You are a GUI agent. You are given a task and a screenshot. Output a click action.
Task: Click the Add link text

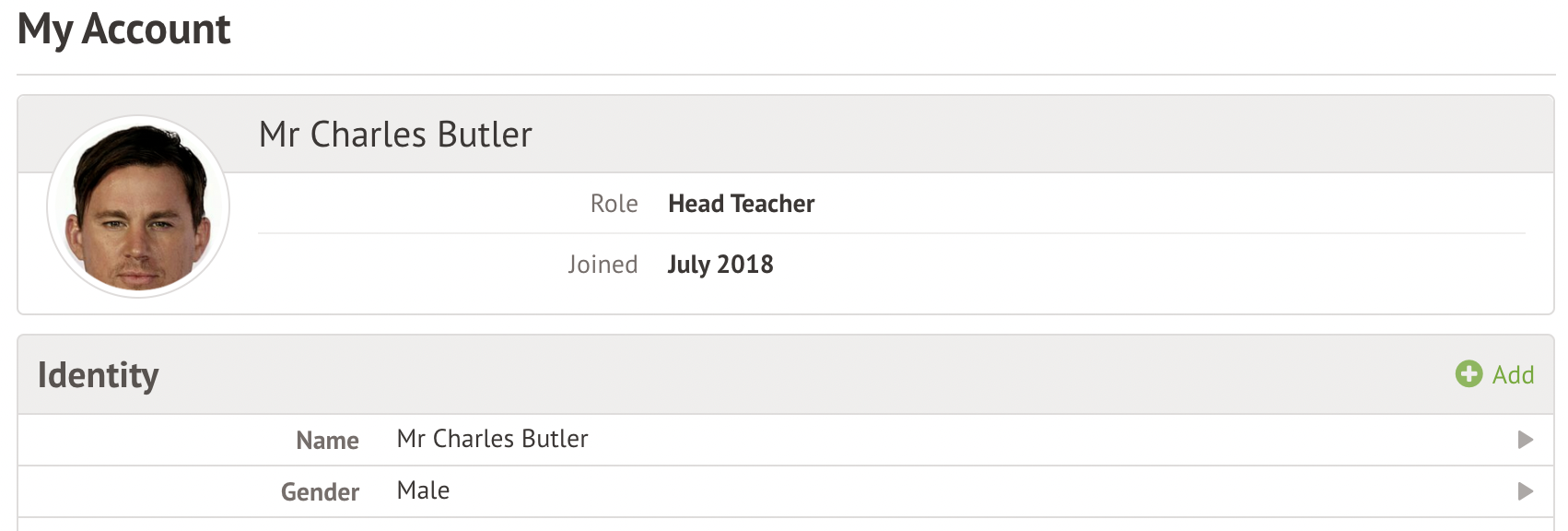tap(1513, 375)
